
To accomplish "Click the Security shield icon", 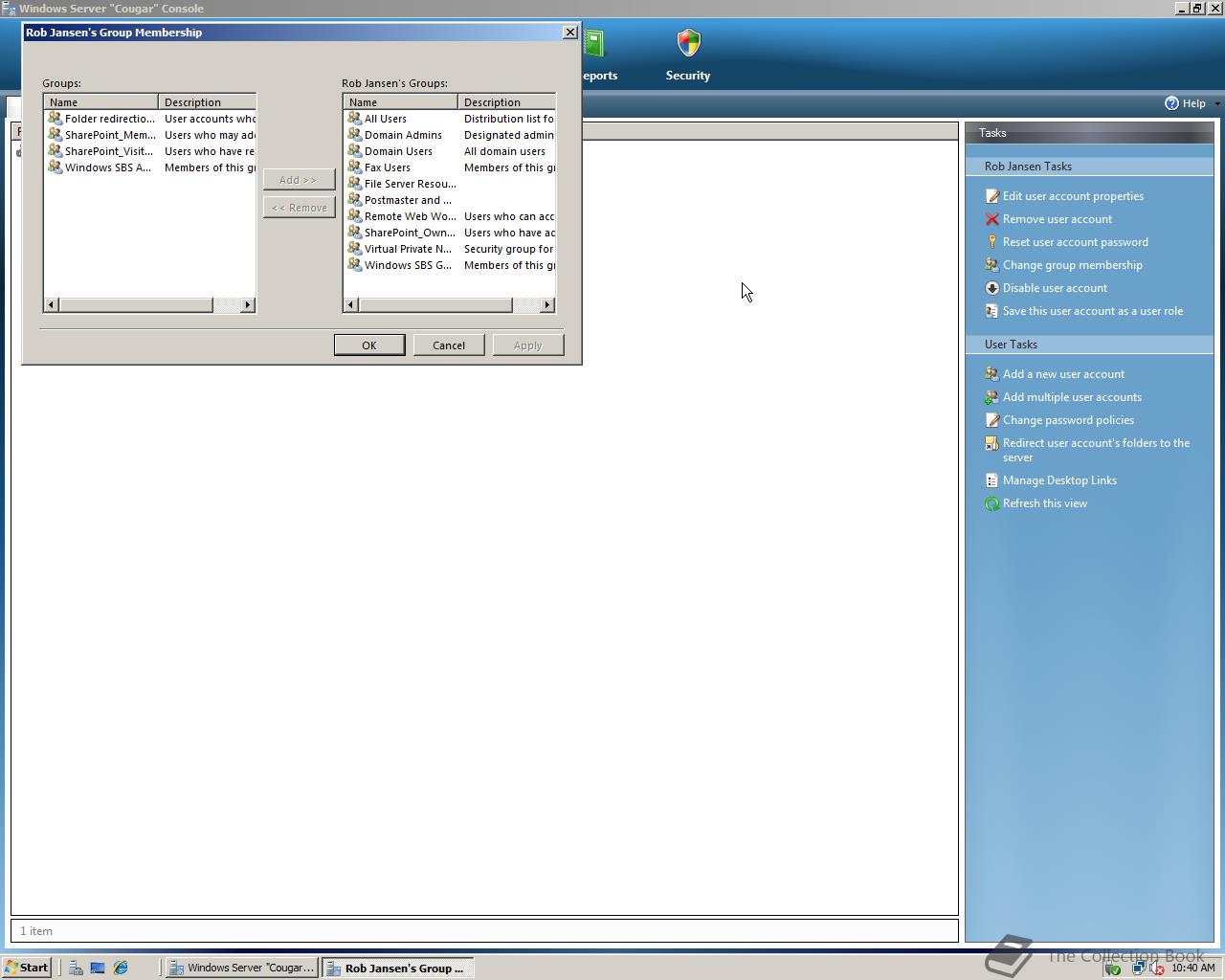I will [x=686, y=42].
